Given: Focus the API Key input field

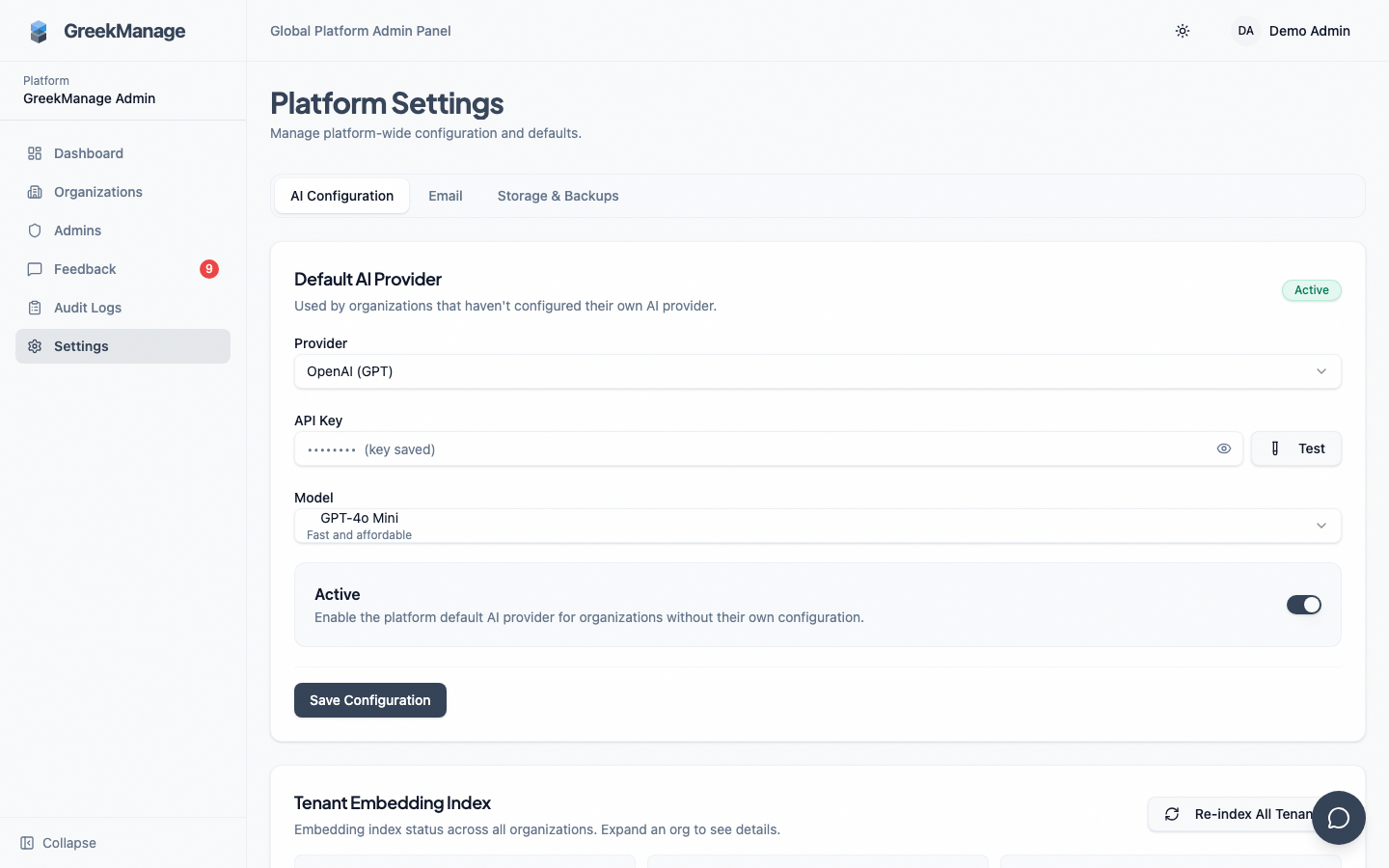Looking at the screenshot, I should pyautogui.click(x=769, y=448).
